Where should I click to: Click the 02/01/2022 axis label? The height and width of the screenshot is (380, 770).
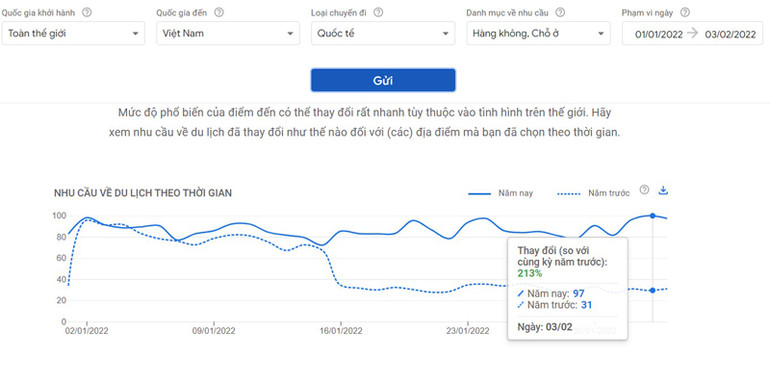coord(87,331)
